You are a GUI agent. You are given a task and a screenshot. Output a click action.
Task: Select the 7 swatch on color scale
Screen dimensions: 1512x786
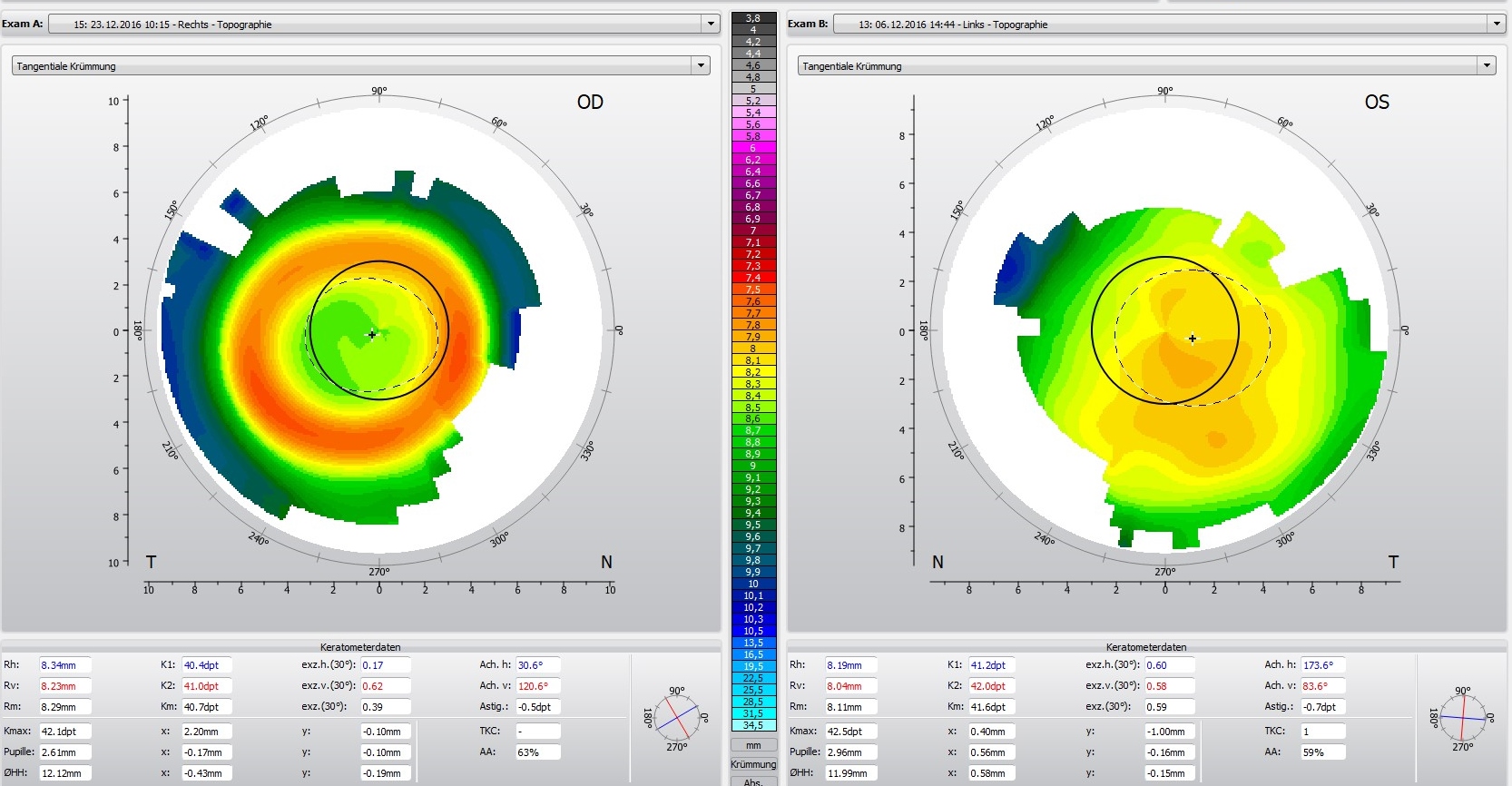point(753,231)
